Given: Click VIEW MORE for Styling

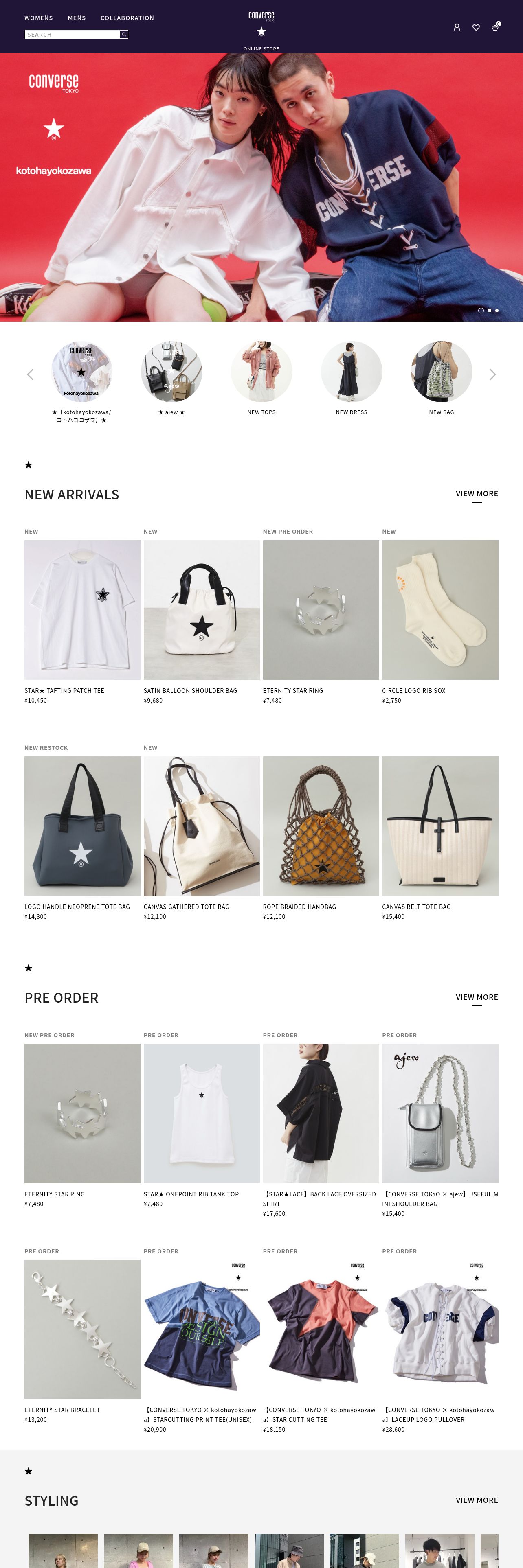Looking at the screenshot, I should pos(477,1500).
